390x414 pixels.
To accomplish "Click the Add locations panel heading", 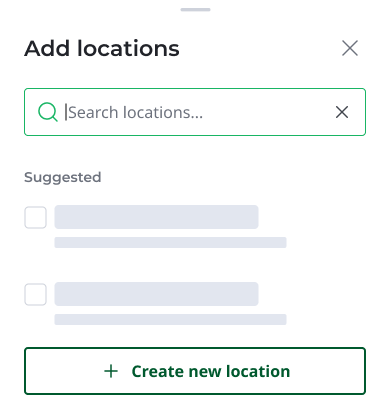I will point(102,48).
